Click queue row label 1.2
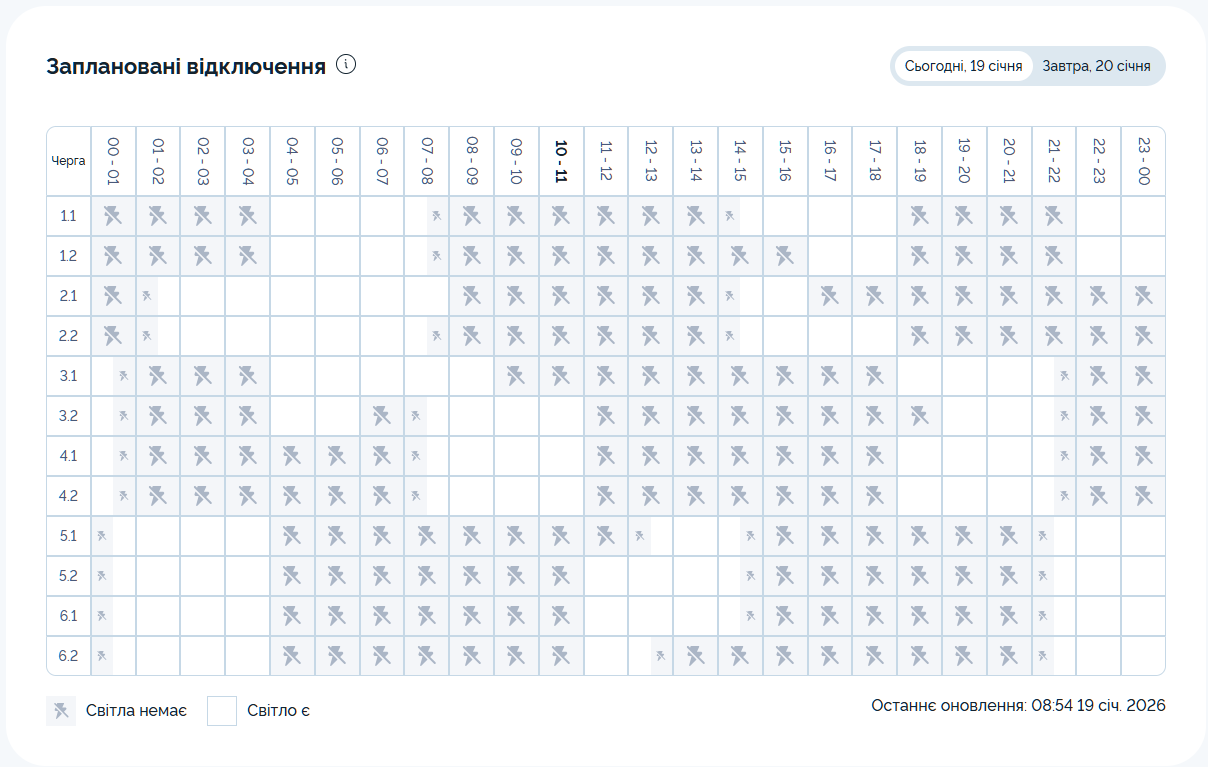 (68, 256)
